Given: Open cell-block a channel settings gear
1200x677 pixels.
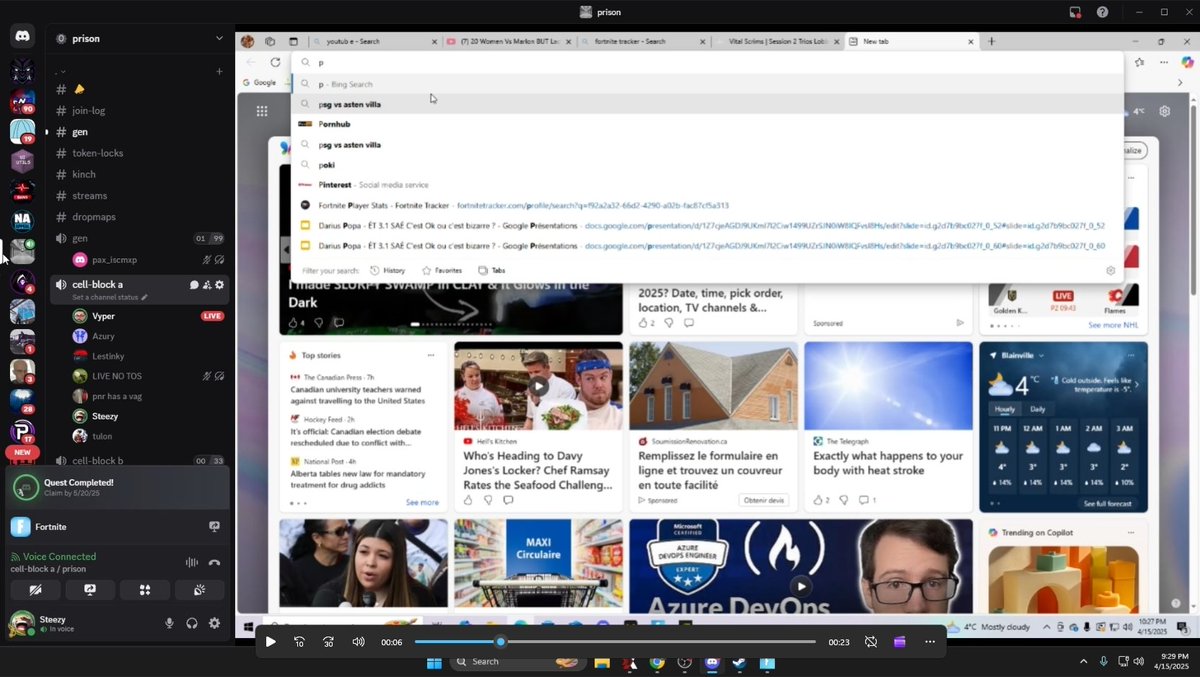Looking at the screenshot, I should [x=220, y=285].
